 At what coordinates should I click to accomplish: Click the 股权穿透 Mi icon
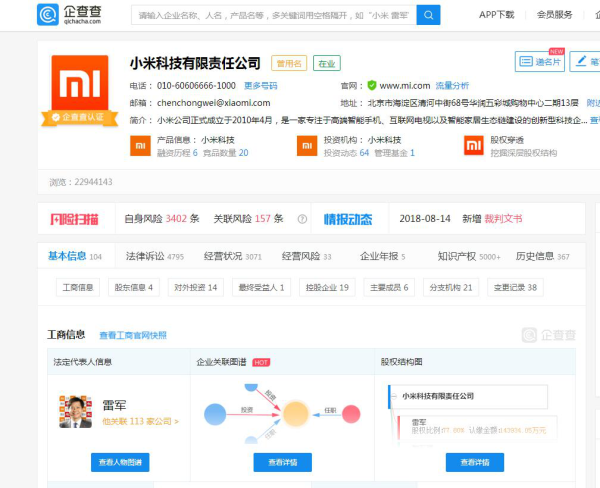473,147
